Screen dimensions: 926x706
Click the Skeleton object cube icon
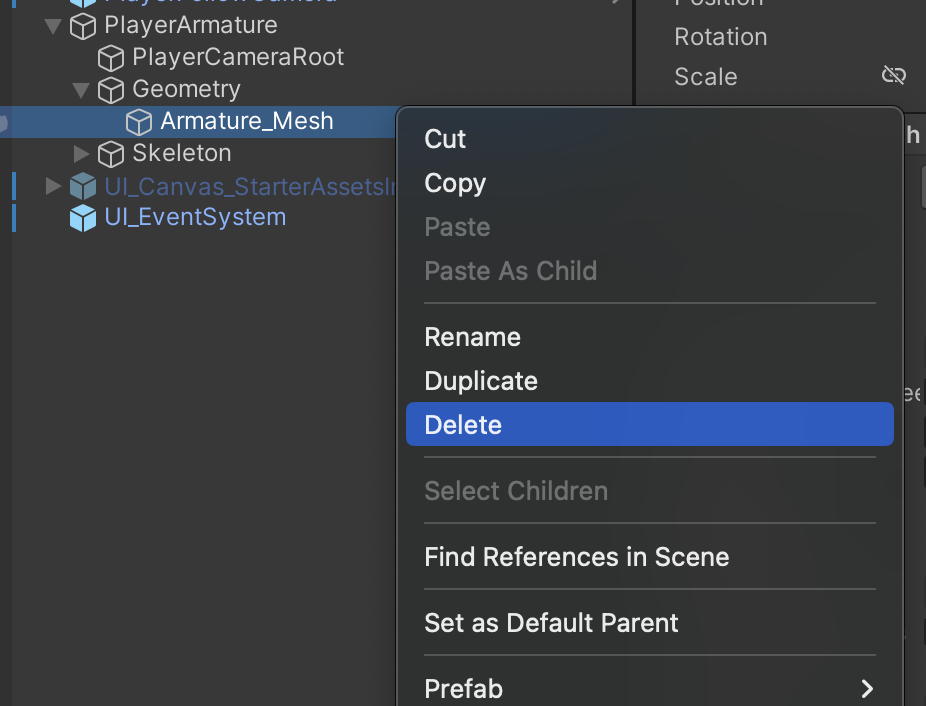111,154
